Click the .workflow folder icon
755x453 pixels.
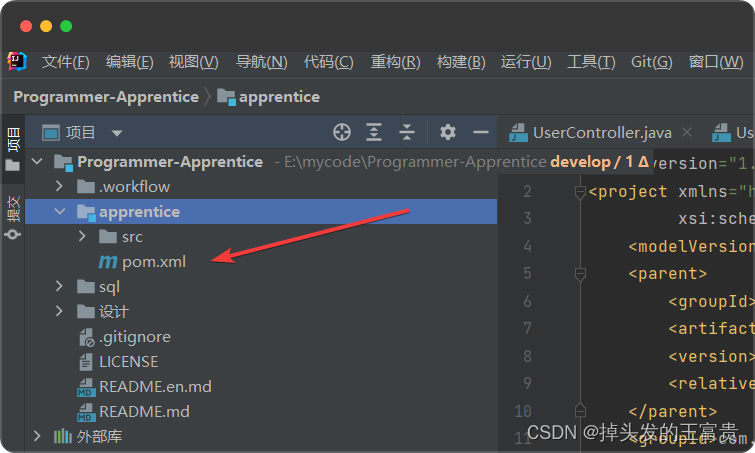(x=86, y=186)
